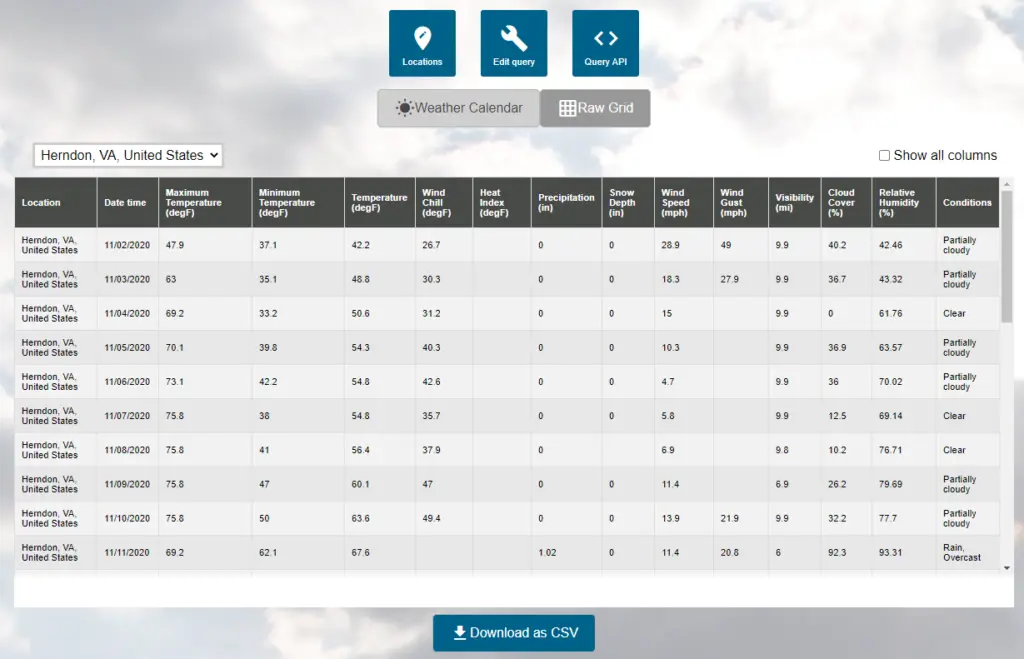Click the Maximum Temperature column header

[x=205, y=202]
